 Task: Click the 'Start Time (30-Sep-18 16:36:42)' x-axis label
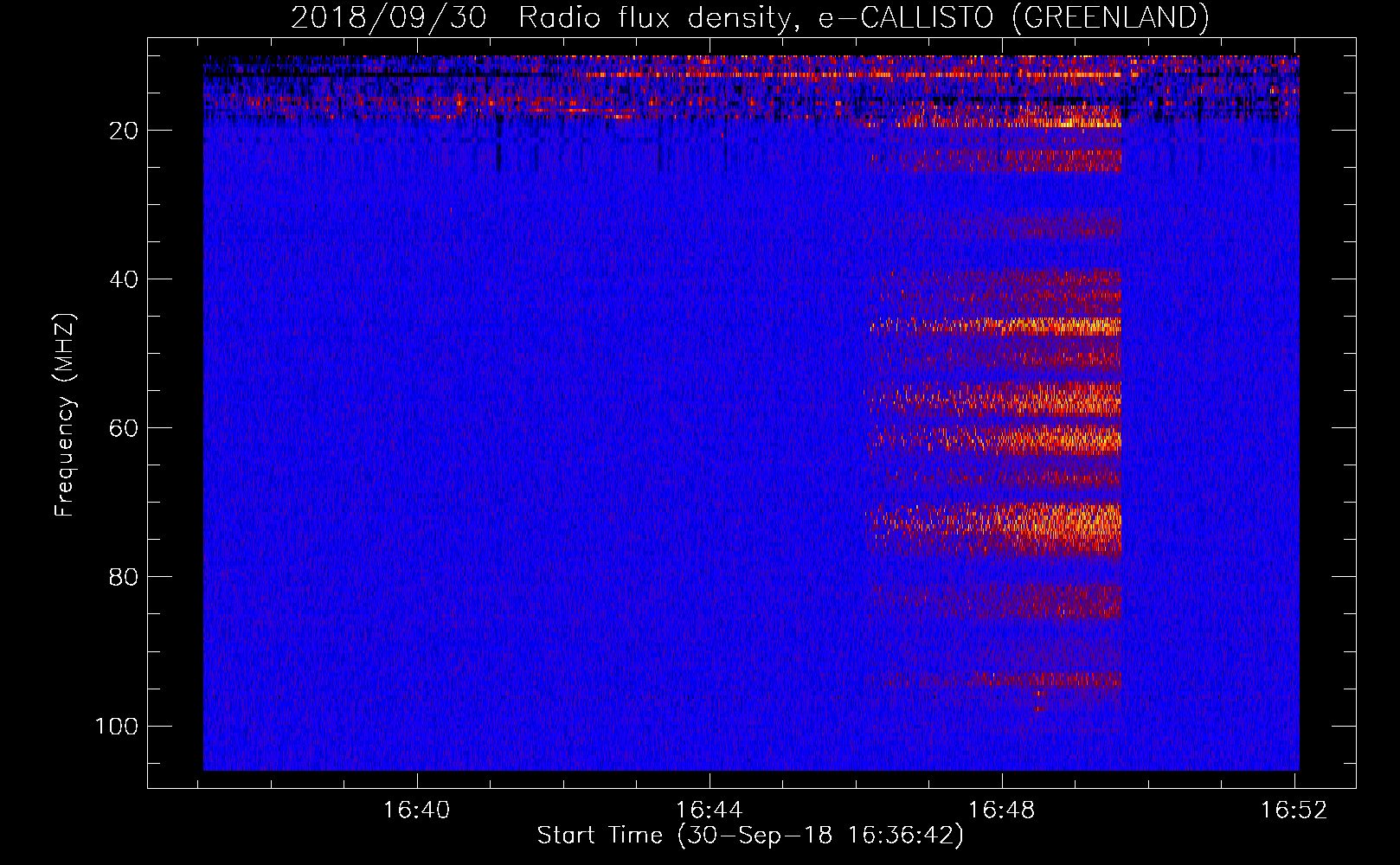pos(750,836)
